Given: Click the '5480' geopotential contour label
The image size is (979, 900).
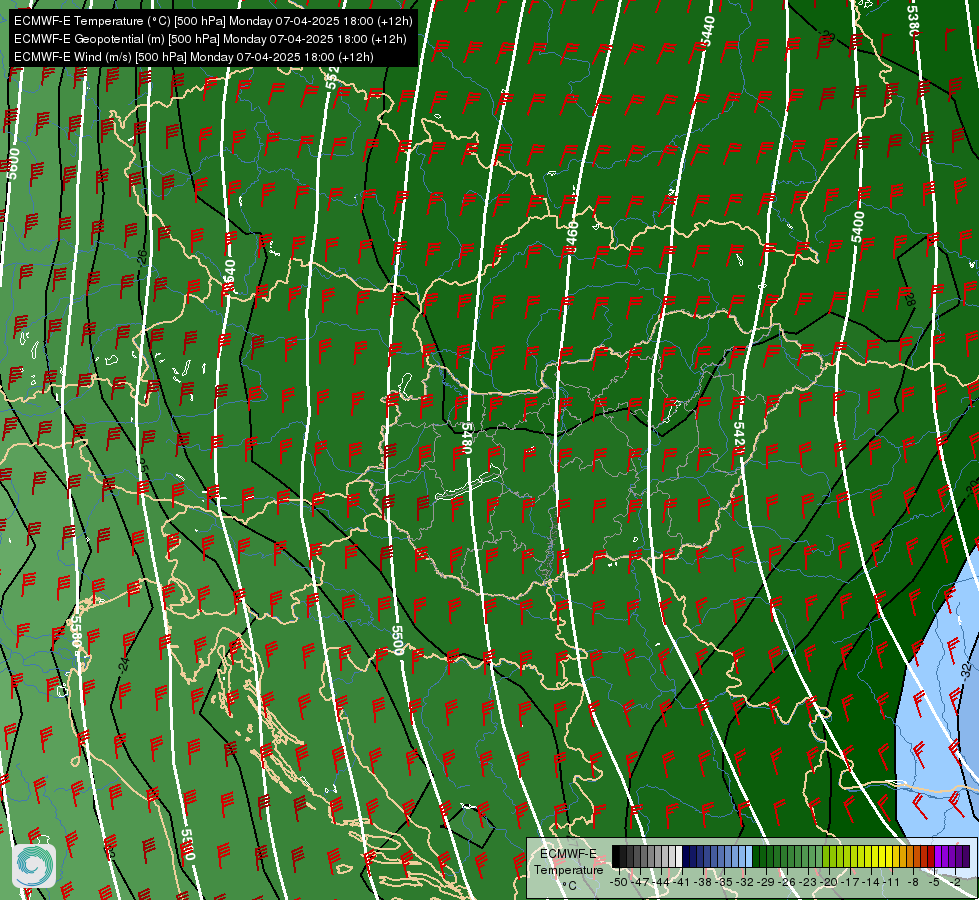Looking at the screenshot, I should point(466,437).
